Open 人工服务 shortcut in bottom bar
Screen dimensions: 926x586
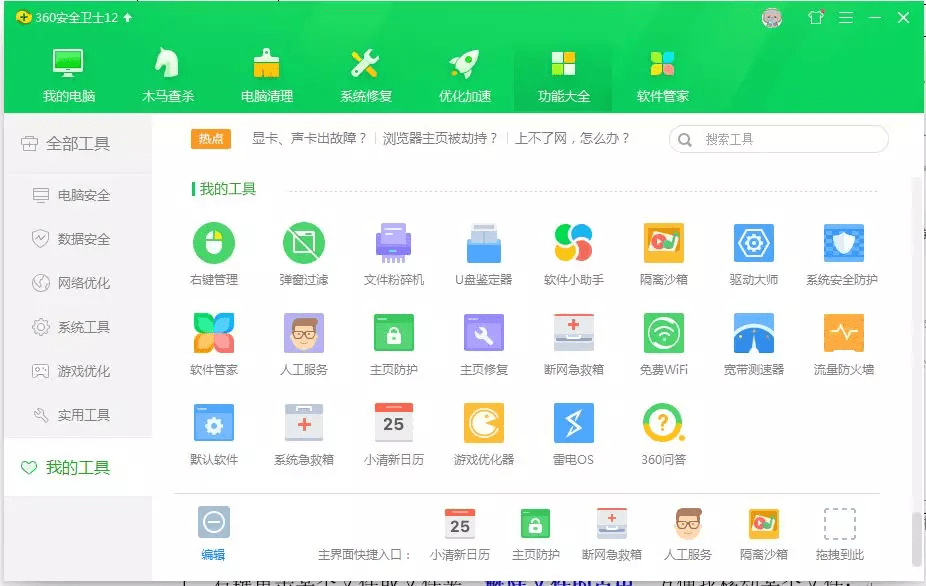click(687, 534)
